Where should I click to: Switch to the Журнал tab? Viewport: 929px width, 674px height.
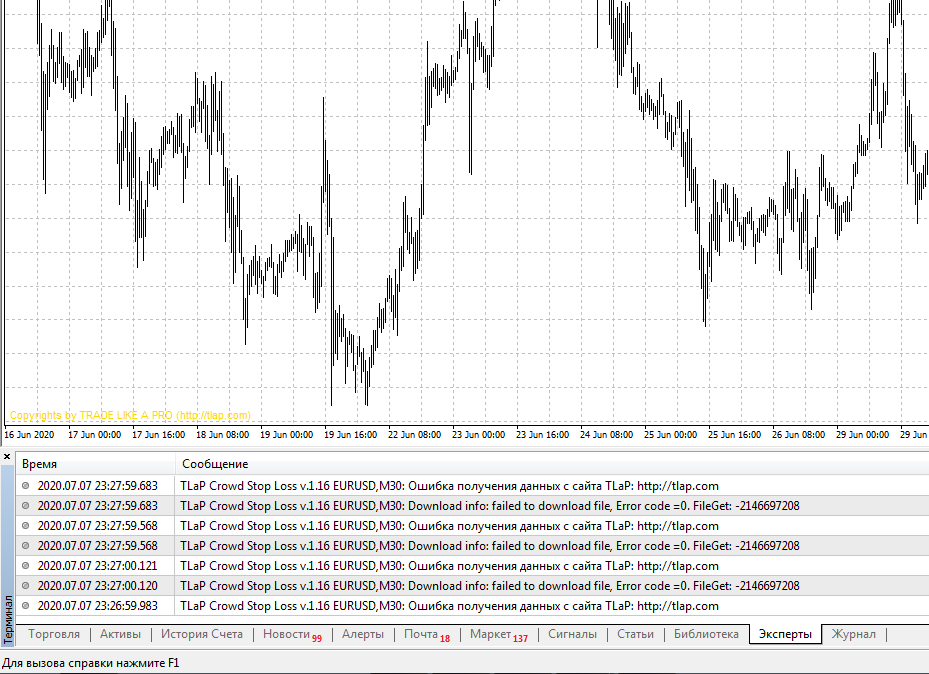[x=853, y=634]
